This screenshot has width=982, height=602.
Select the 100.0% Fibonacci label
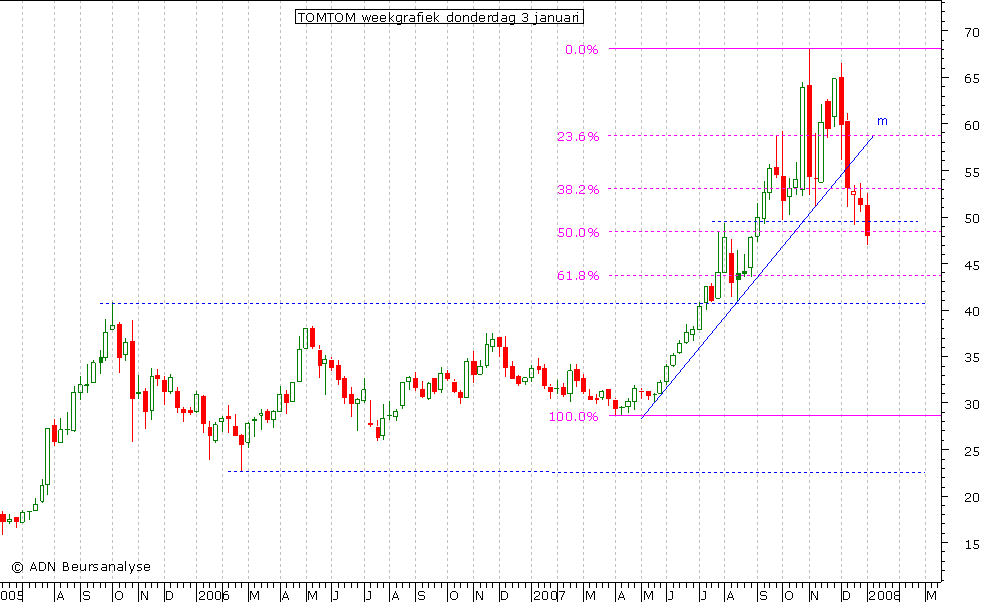click(x=574, y=417)
